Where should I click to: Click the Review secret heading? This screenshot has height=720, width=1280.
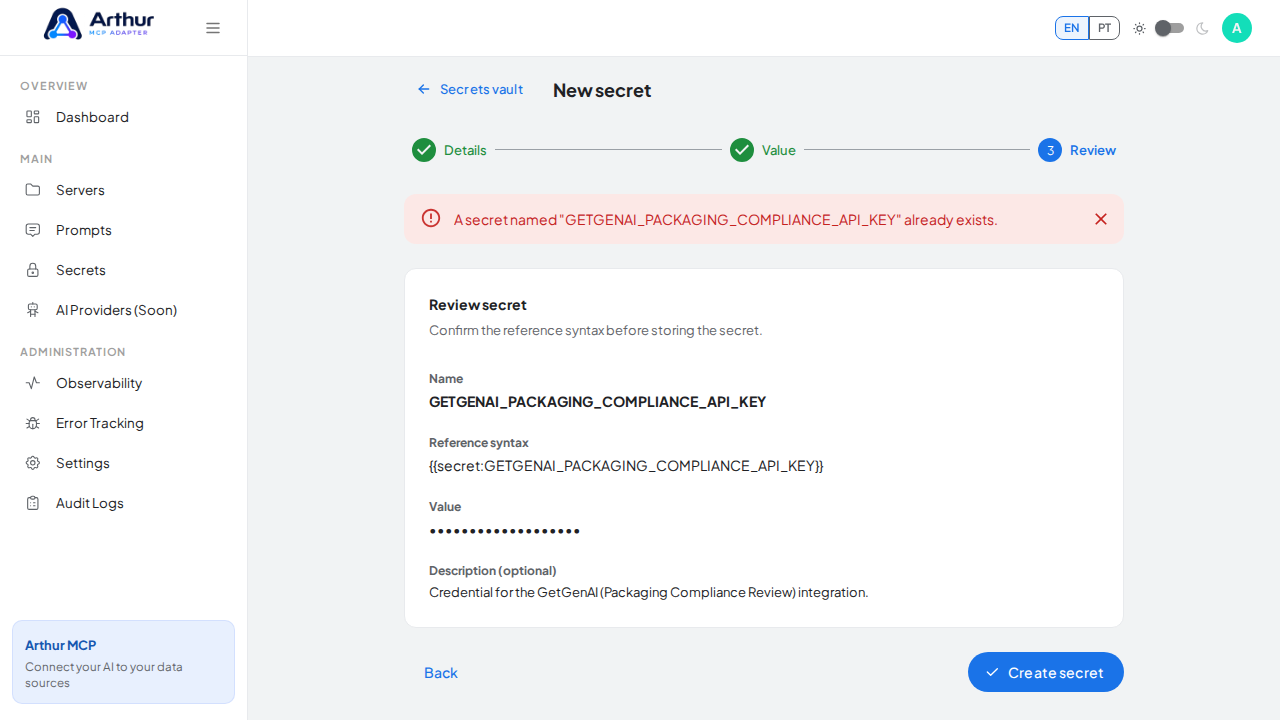pos(478,304)
